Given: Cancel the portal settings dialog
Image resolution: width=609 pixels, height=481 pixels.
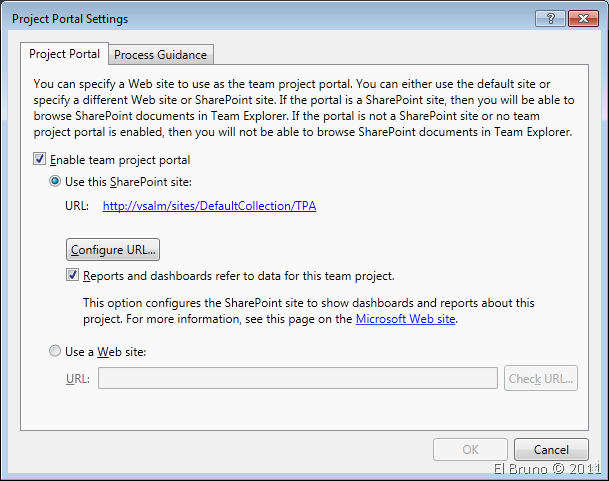Looking at the screenshot, I should point(551,450).
